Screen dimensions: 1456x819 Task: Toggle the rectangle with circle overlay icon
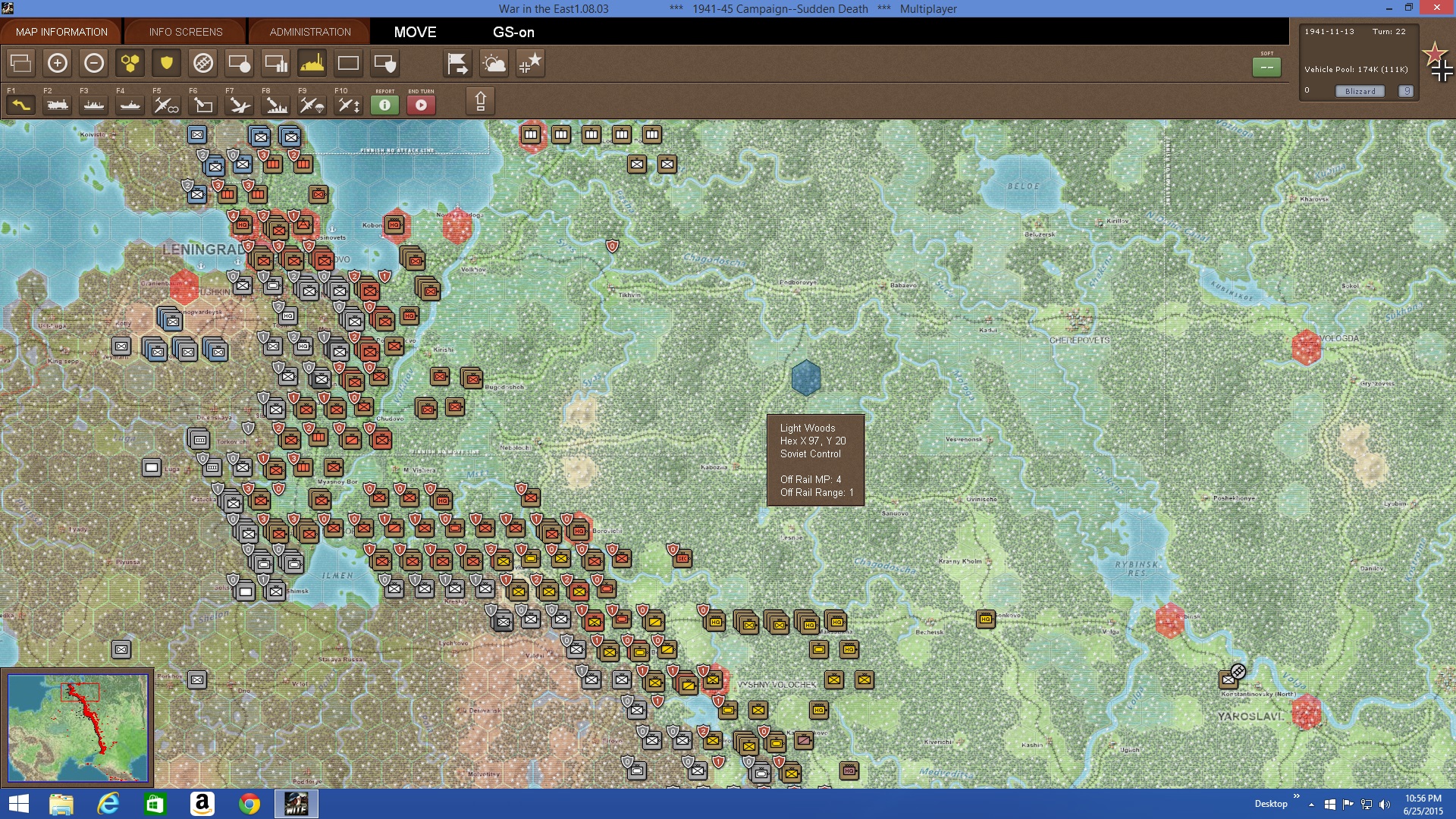pos(239,63)
